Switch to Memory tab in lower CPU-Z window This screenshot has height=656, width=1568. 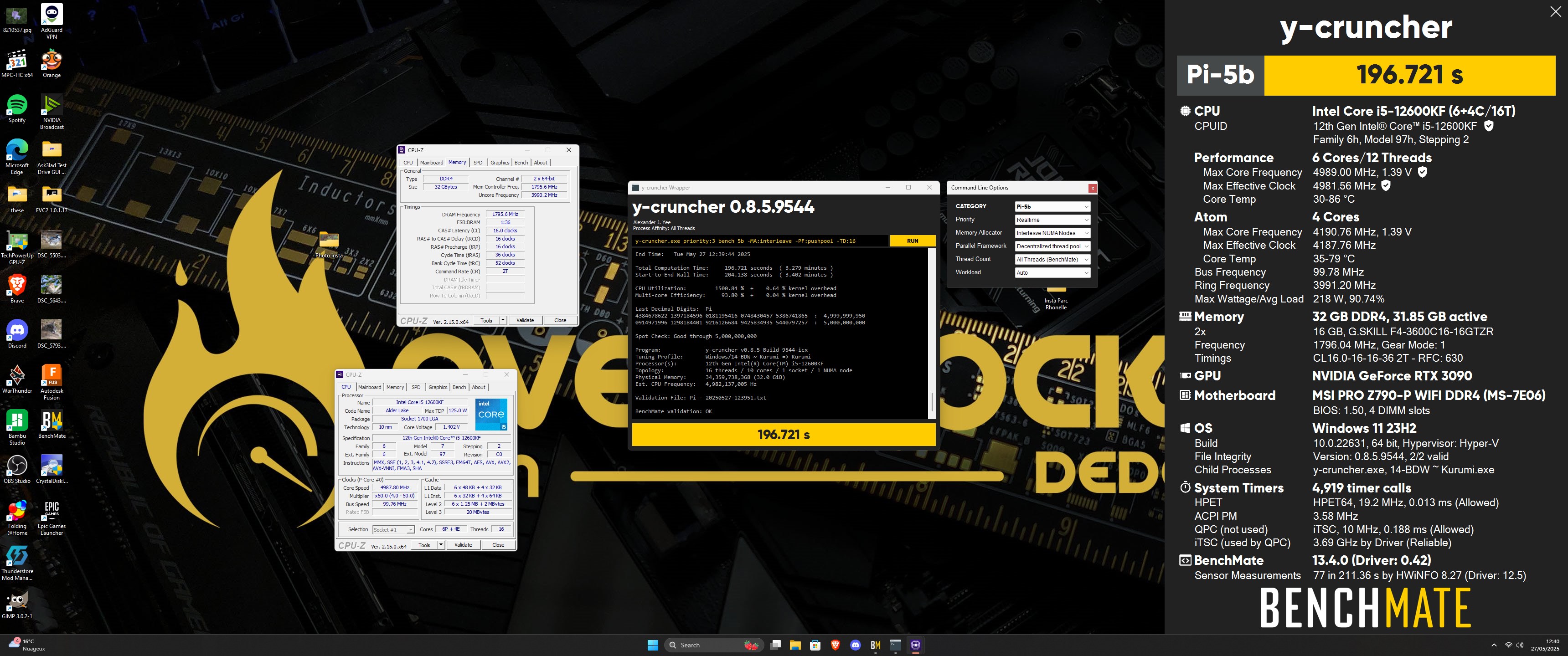(395, 387)
